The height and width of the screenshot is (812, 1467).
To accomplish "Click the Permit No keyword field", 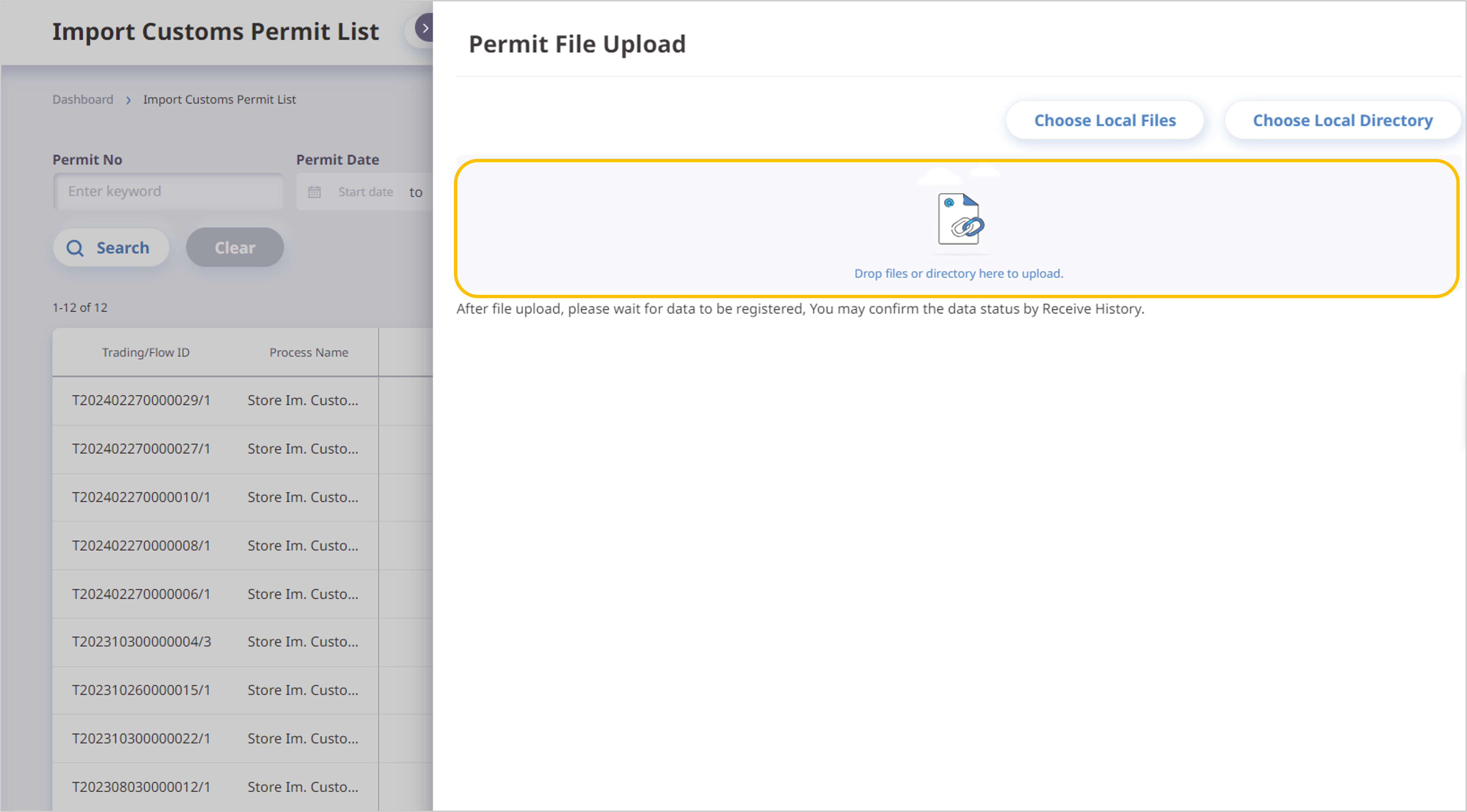I will [168, 191].
